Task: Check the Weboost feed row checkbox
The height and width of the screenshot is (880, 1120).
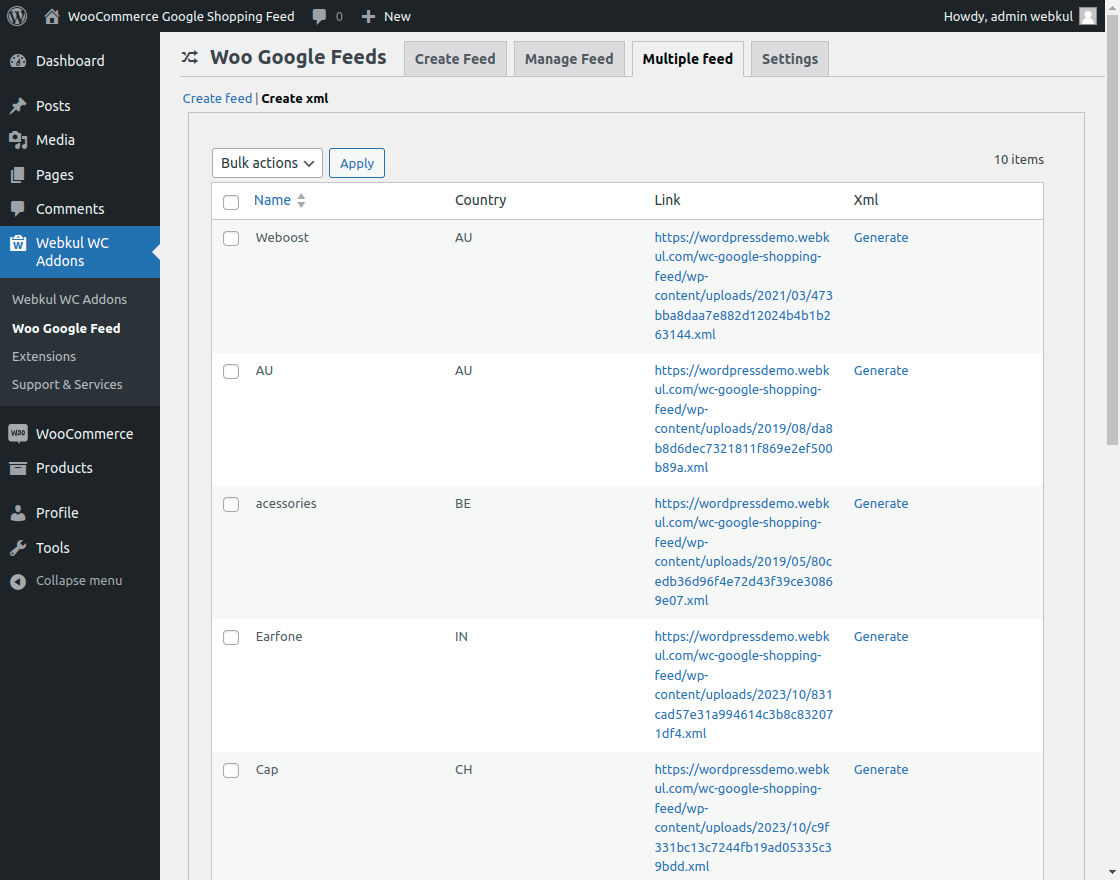Action: tap(231, 238)
